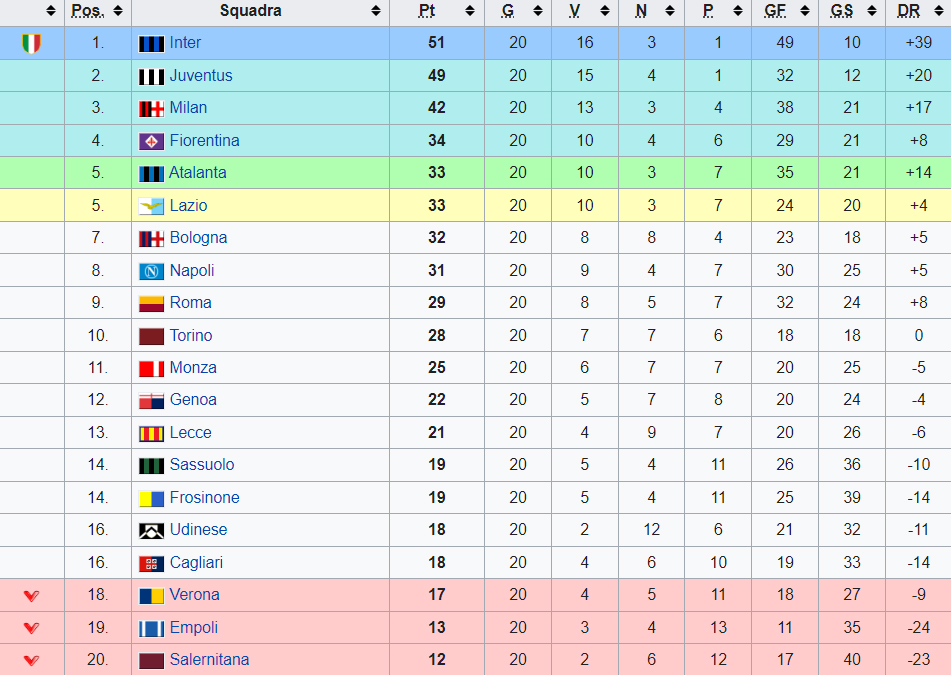Viewport: 951px width, 675px height.
Task: Click the Cagliari flag icon
Action: click(151, 563)
